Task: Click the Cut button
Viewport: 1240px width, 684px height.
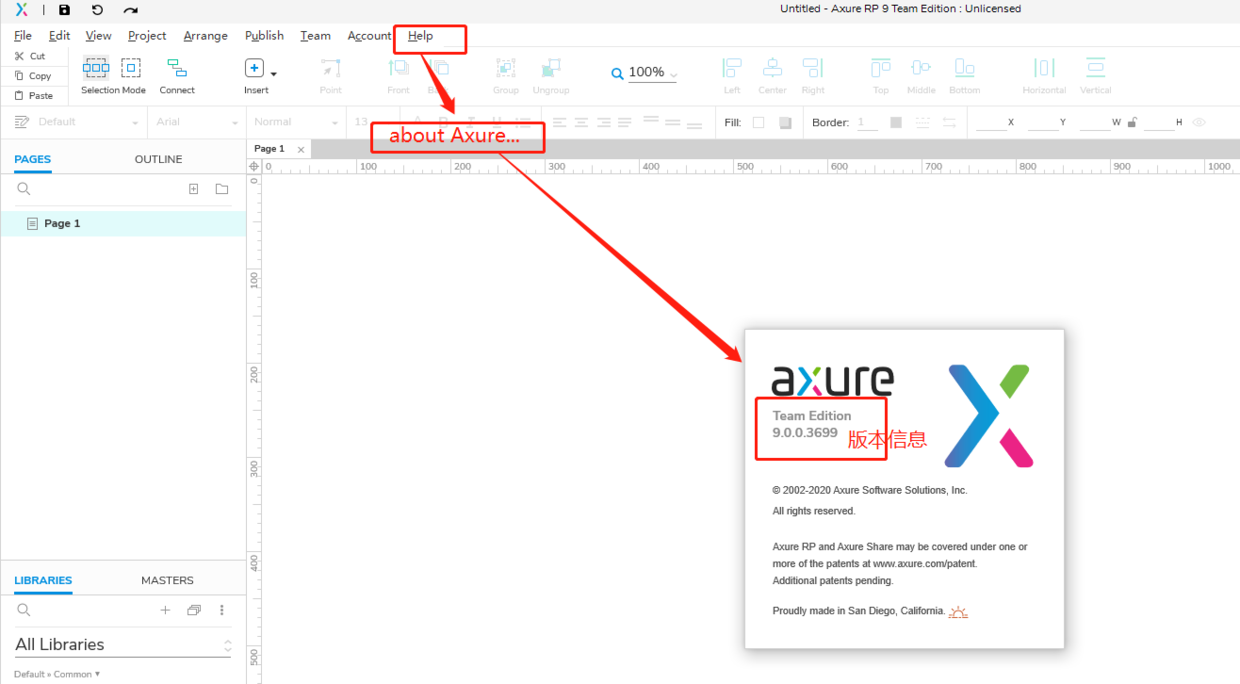Action: [30, 56]
